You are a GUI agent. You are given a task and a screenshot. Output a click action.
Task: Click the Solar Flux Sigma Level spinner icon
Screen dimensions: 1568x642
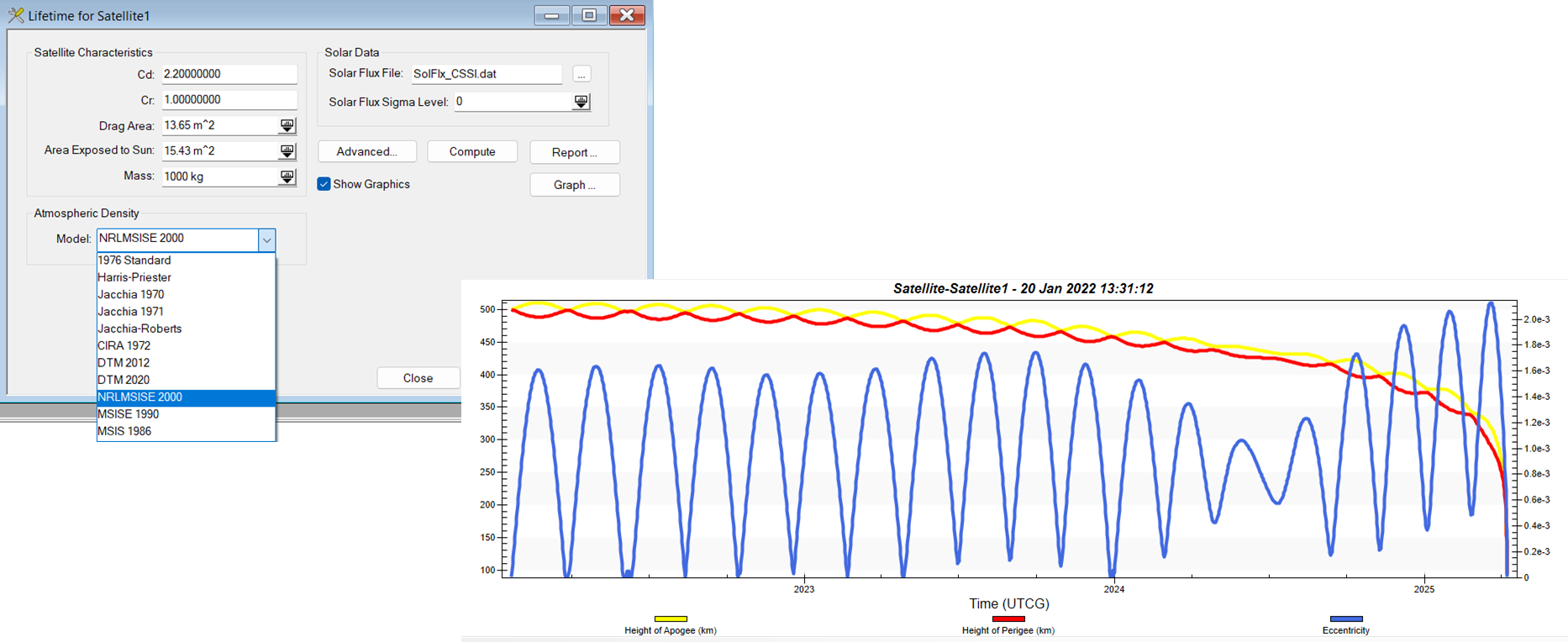tap(581, 102)
